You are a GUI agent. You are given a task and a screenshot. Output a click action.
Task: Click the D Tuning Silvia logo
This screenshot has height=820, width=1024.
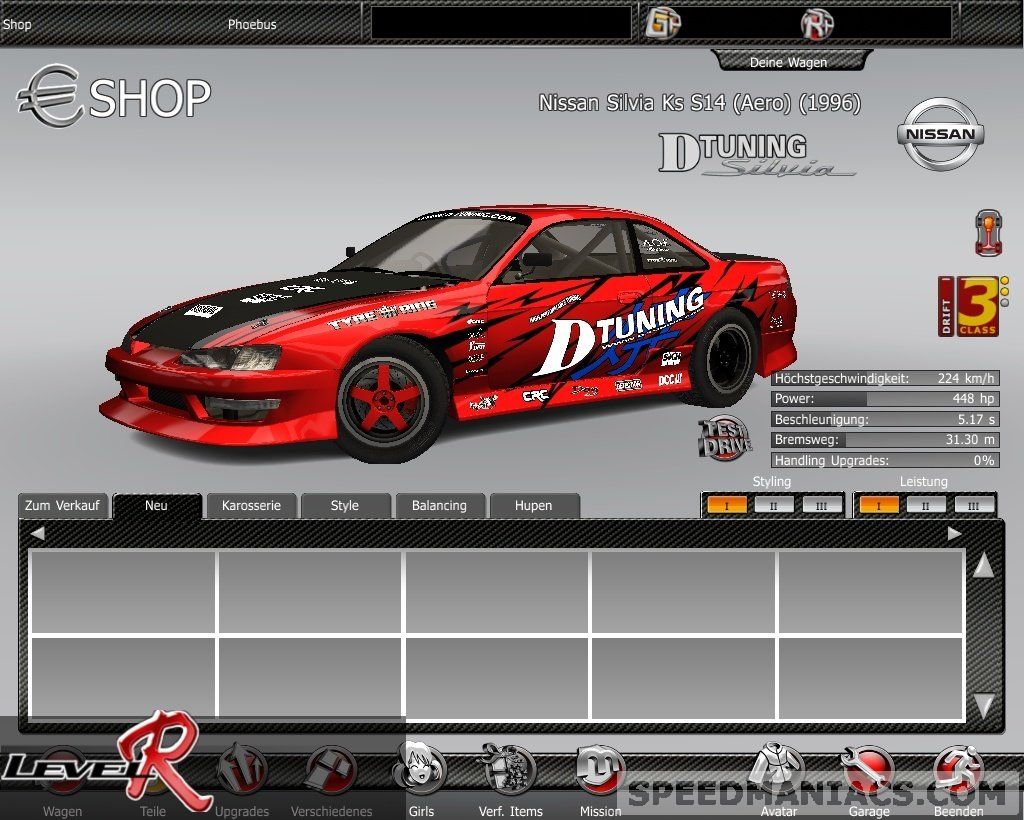point(756,154)
